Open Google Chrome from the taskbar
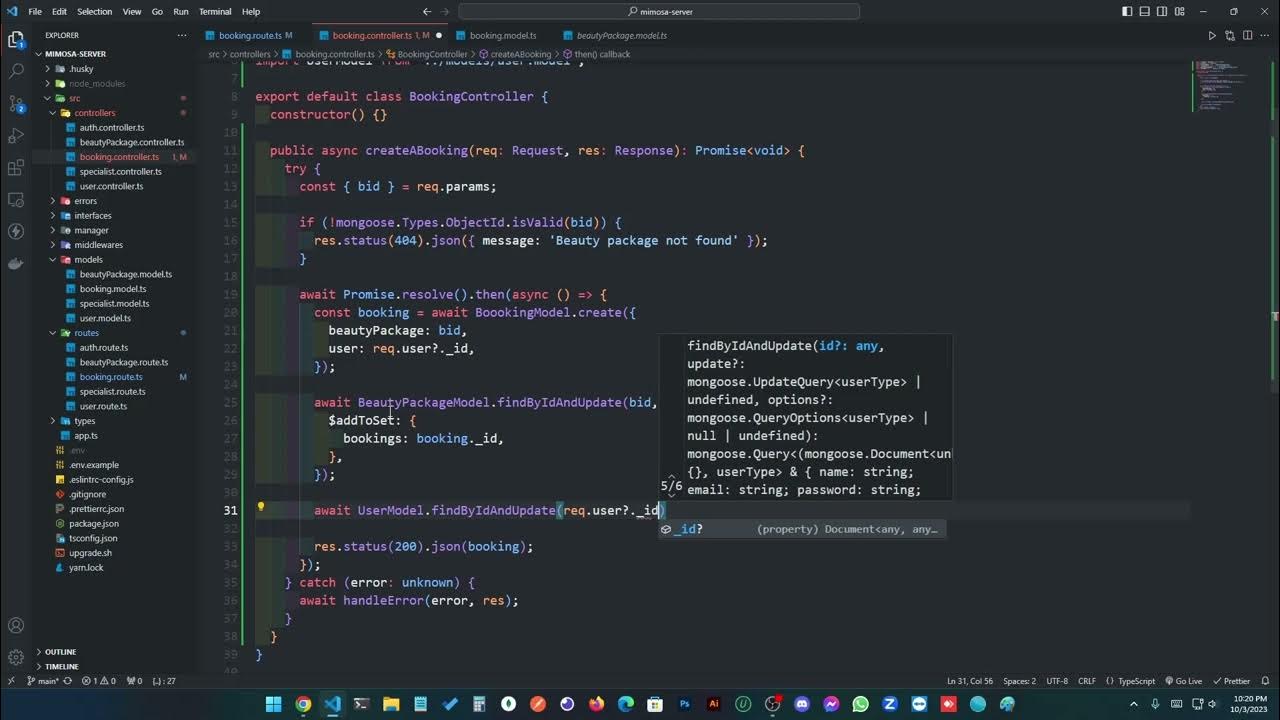 click(303, 704)
